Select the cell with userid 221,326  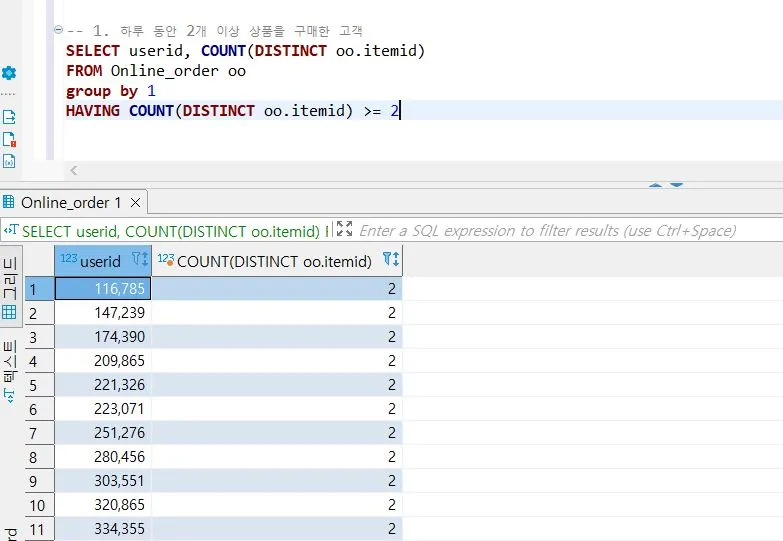[x=103, y=385]
